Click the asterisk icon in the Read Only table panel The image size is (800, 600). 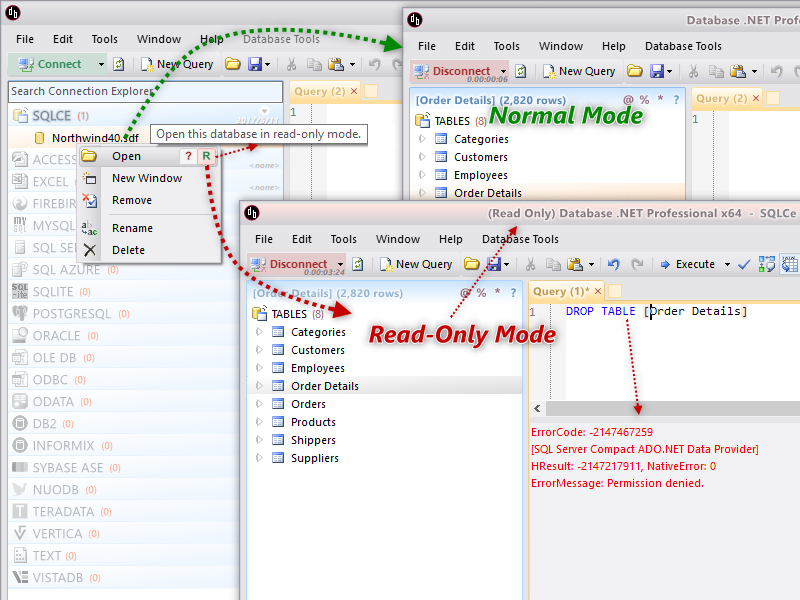point(497,293)
